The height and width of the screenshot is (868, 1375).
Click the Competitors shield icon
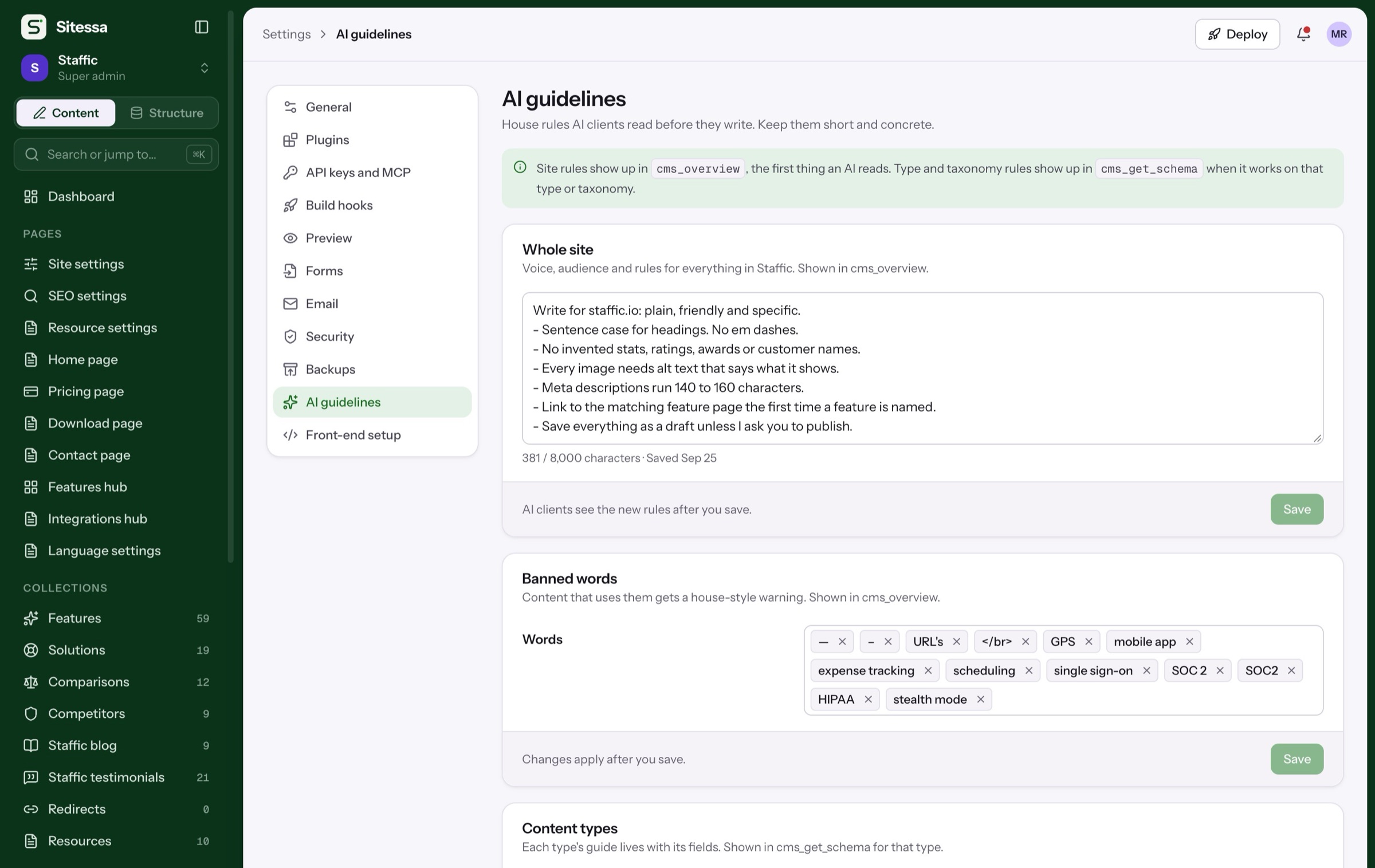click(31, 714)
